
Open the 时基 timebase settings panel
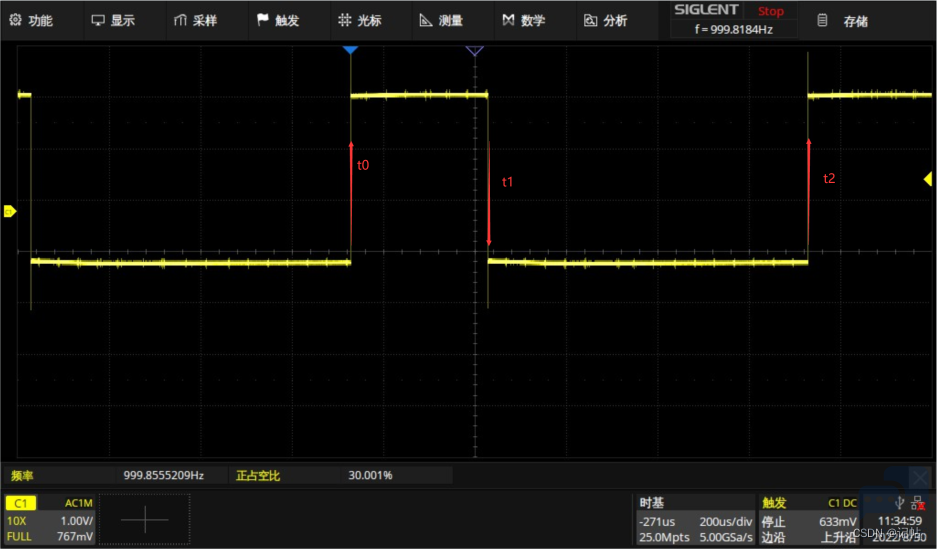tap(694, 519)
